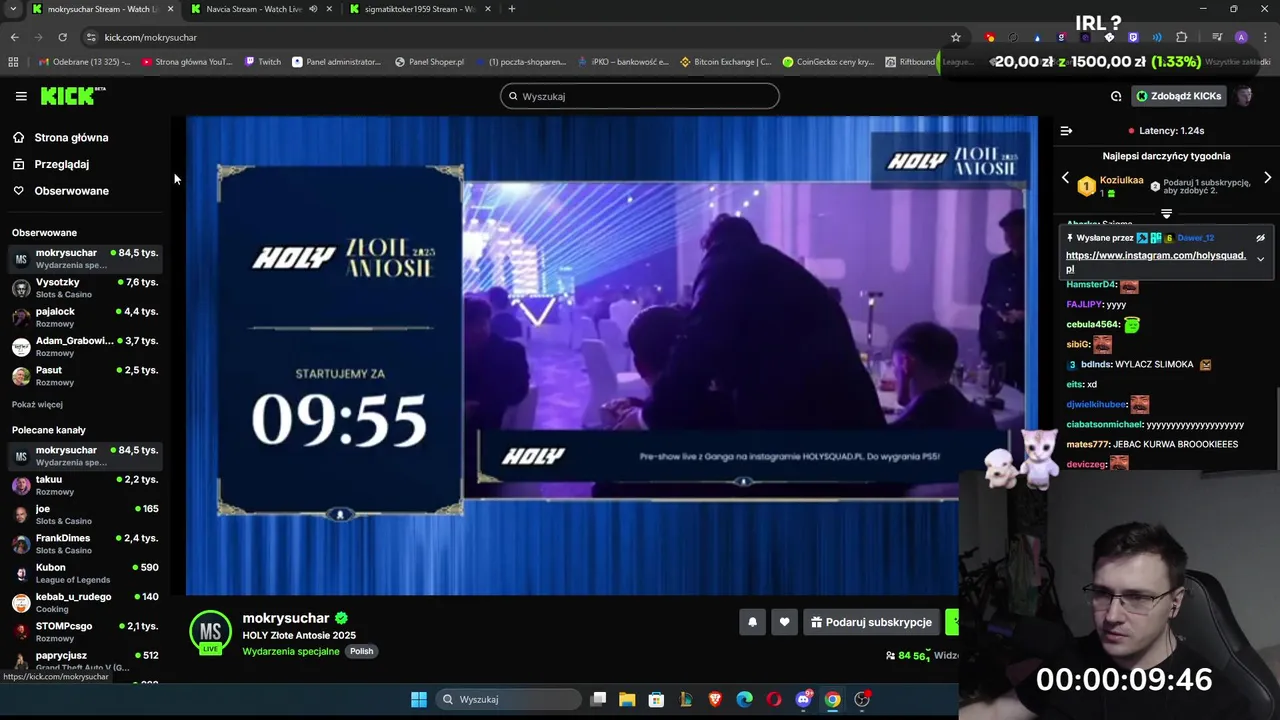
Task: Open Twitch bookmark
Action: point(263,62)
